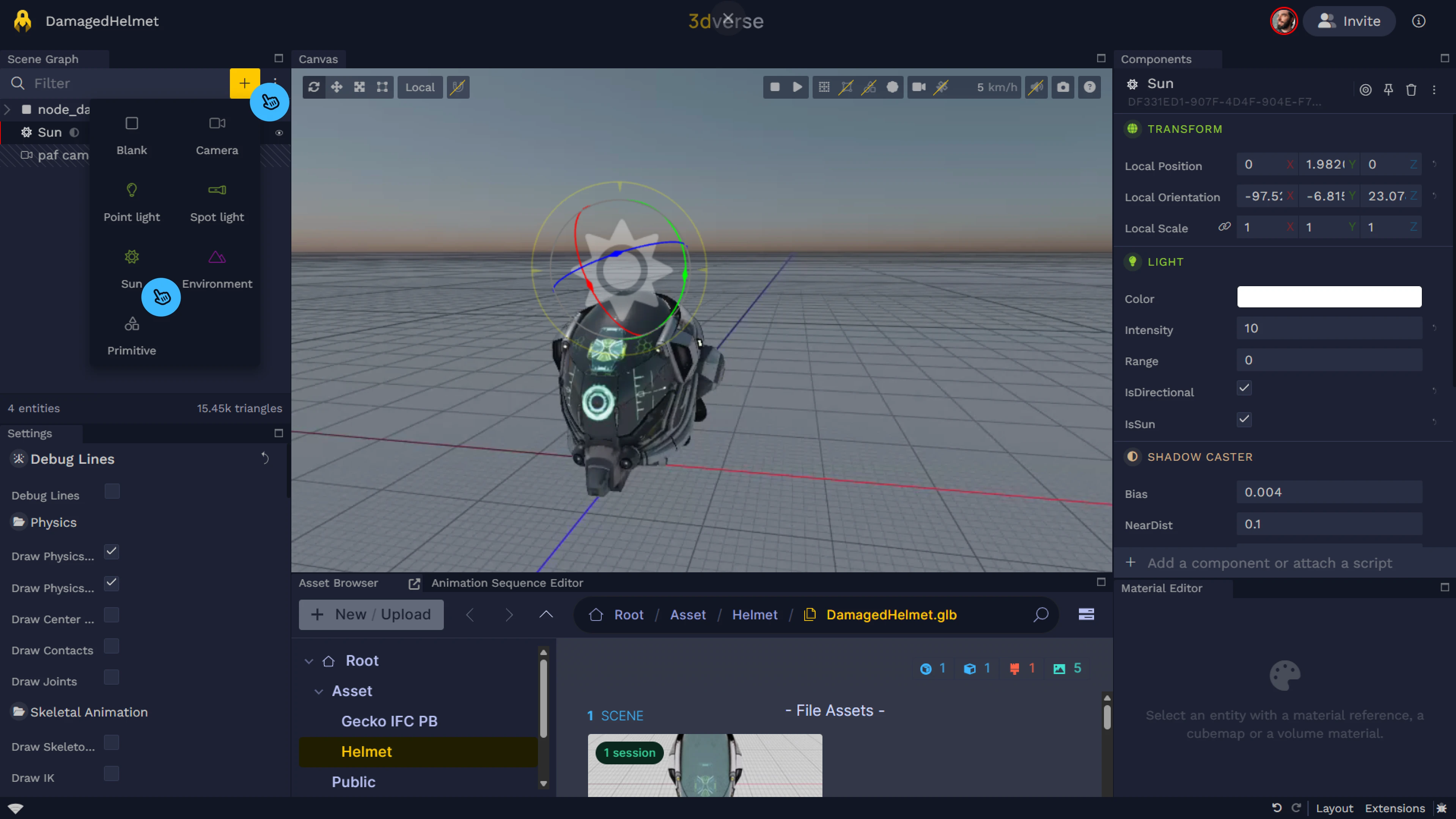Screen dimensions: 1456x819
Task: Open the Local coordinate space dropdown
Action: (420, 87)
